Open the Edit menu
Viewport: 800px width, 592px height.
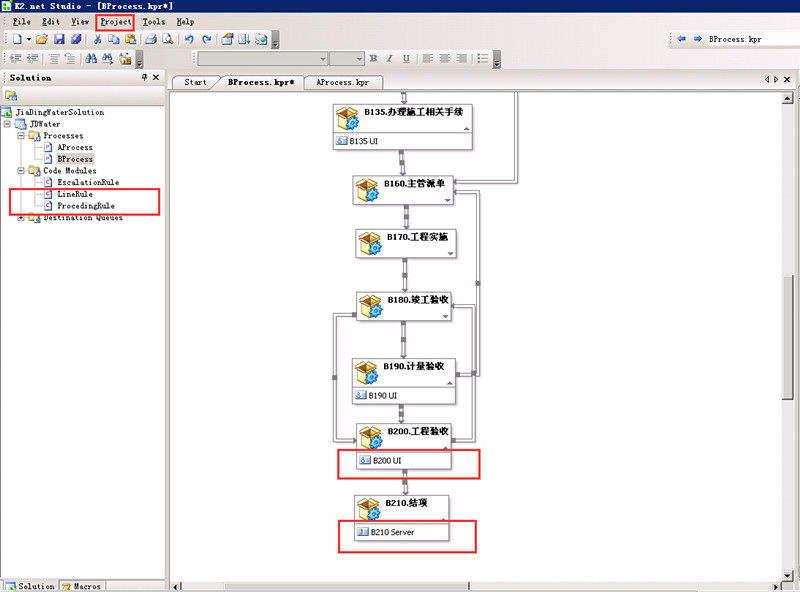point(51,21)
